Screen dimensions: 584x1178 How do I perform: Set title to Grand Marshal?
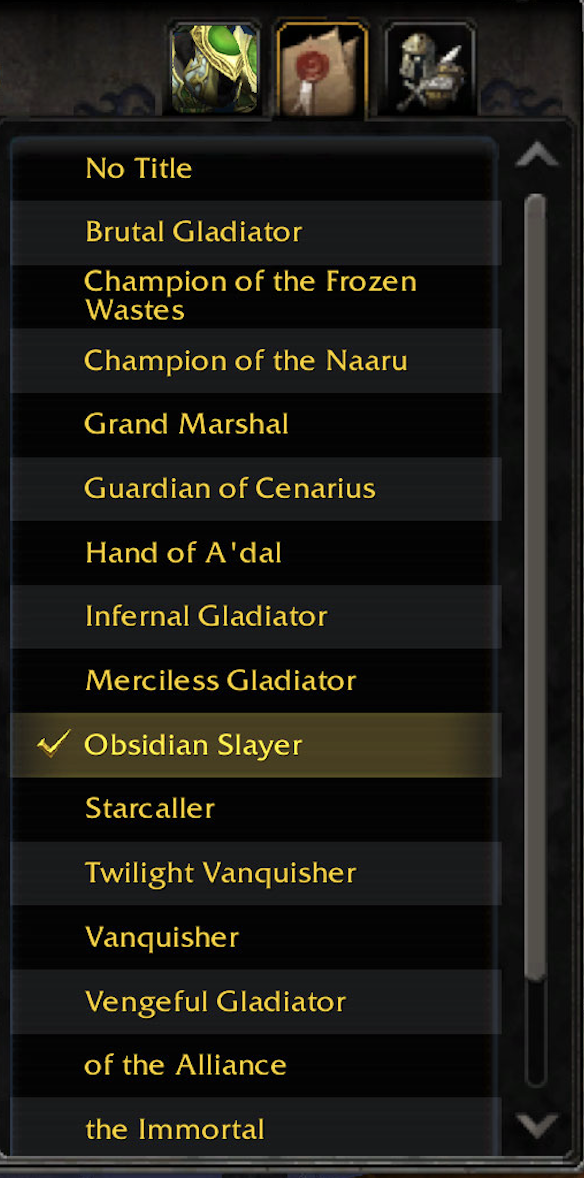click(x=256, y=424)
